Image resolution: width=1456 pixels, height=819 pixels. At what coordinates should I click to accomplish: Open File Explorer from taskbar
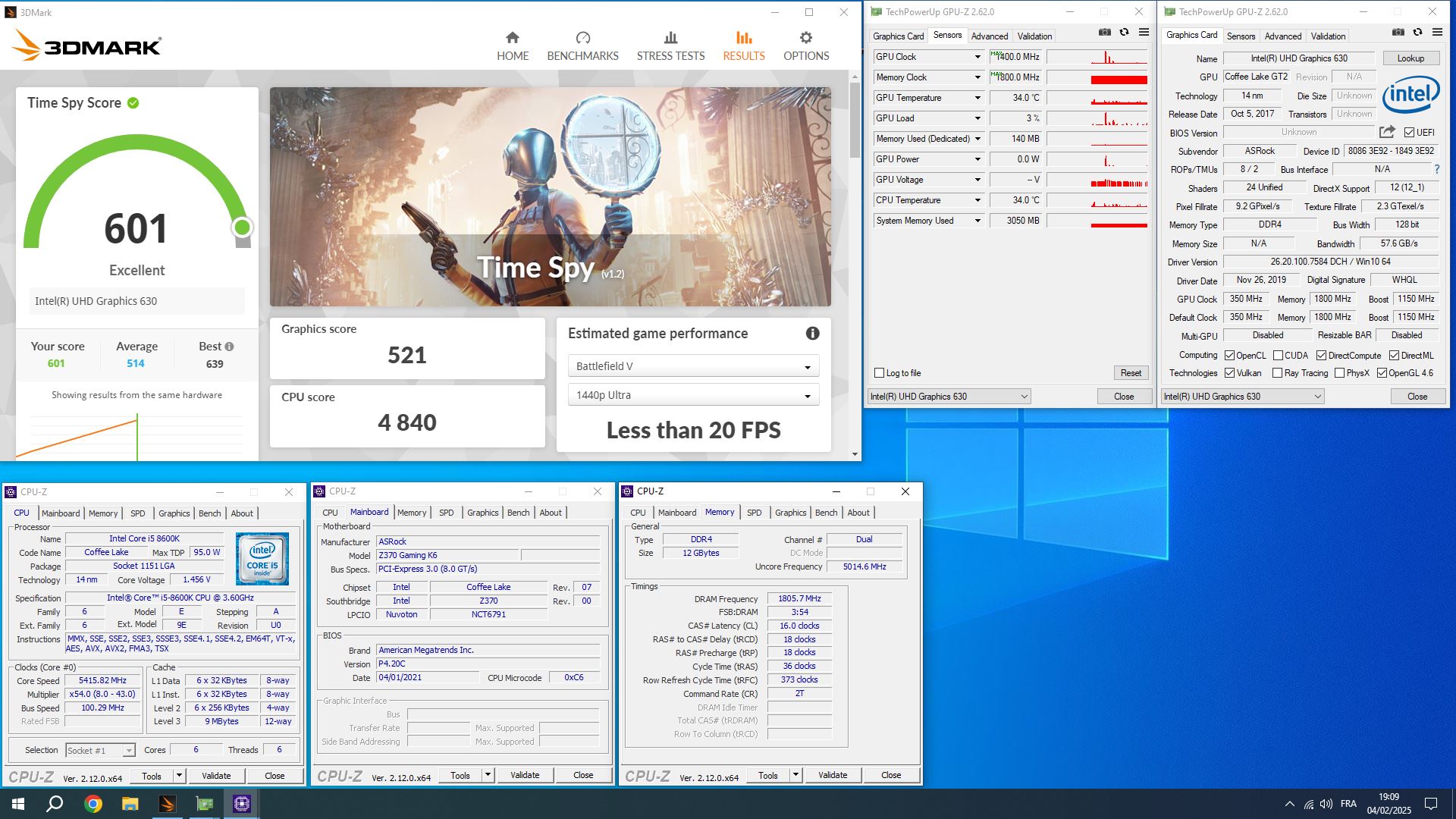tap(130, 804)
